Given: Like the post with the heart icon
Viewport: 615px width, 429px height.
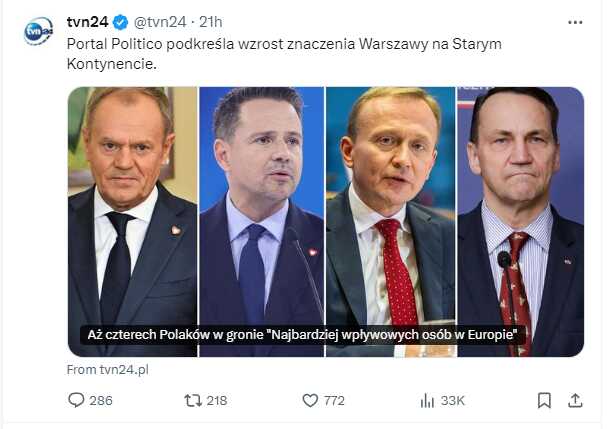Looking at the screenshot, I should click(x=310, y=400).
